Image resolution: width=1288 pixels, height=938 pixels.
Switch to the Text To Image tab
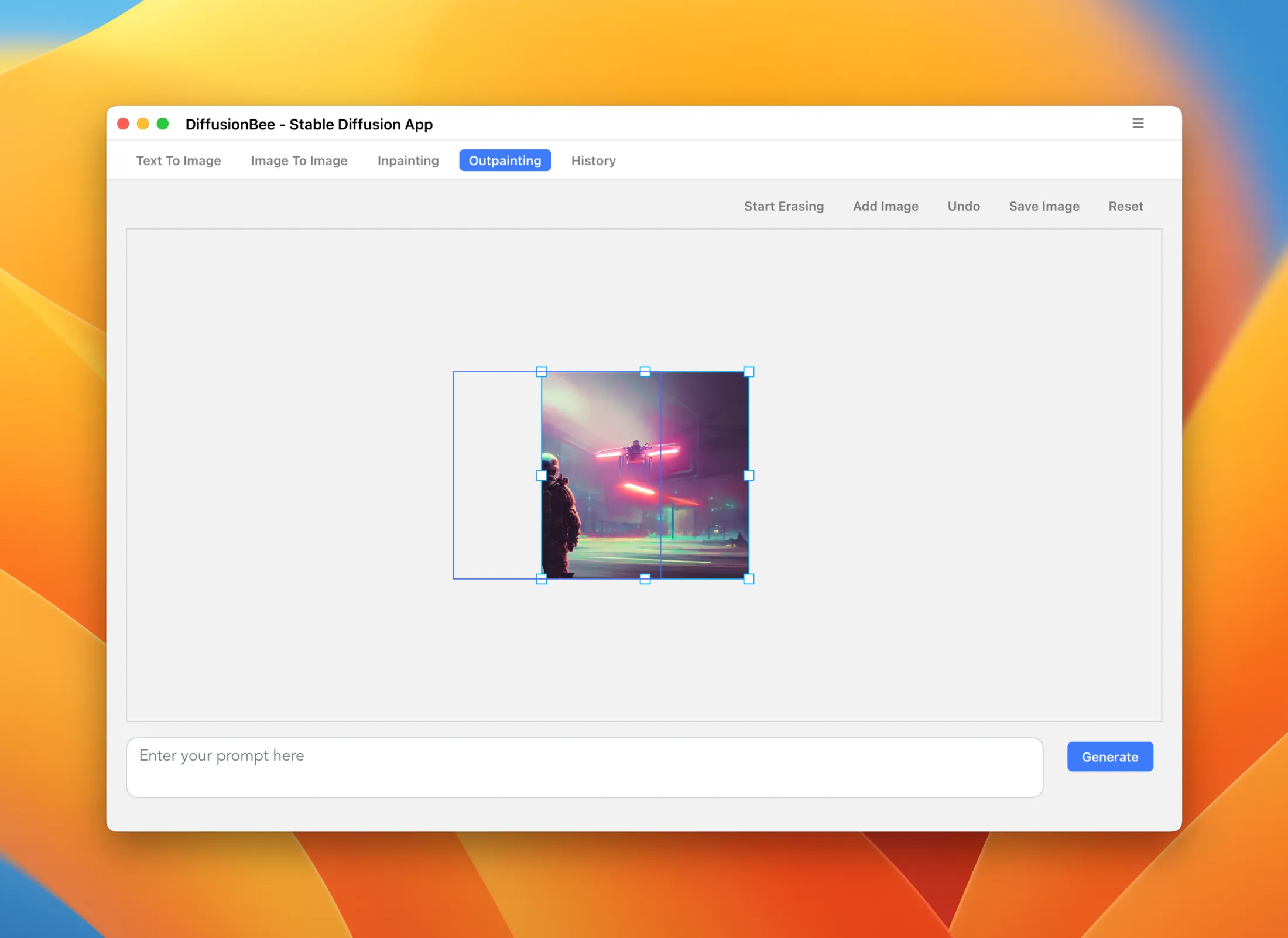click(x=179, y=160)
